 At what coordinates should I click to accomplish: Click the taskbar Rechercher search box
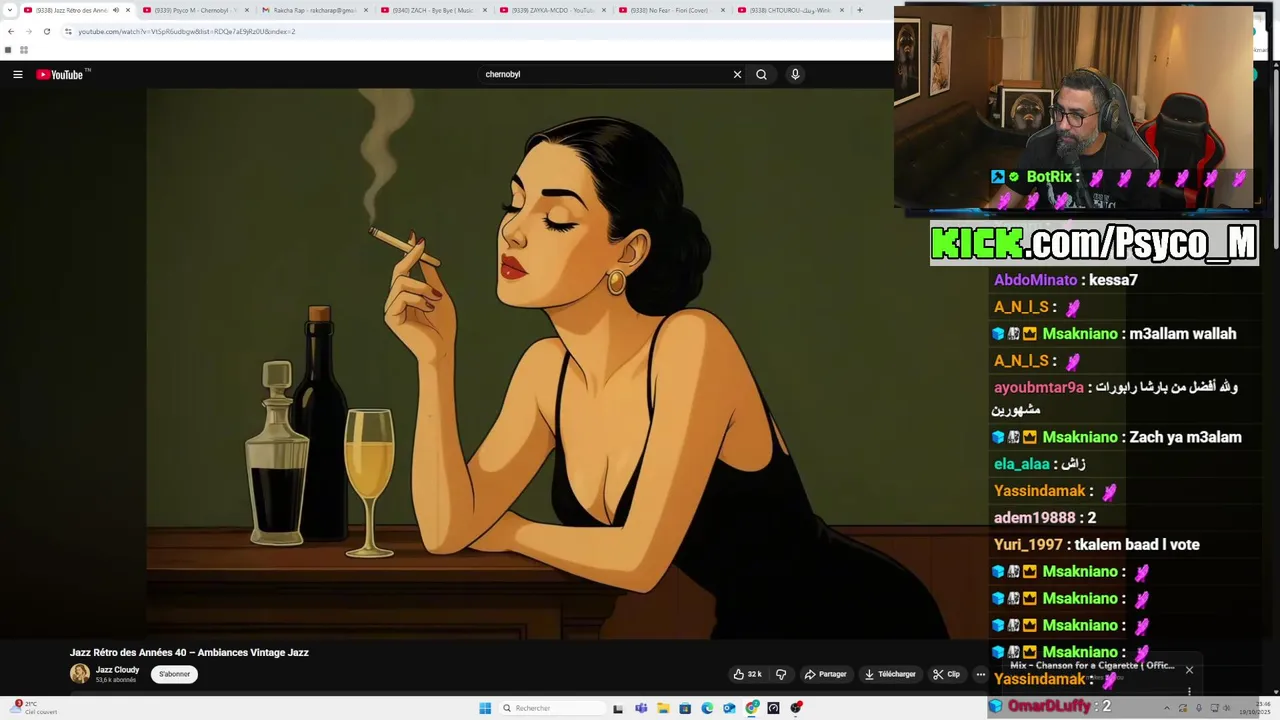(552, 708)
